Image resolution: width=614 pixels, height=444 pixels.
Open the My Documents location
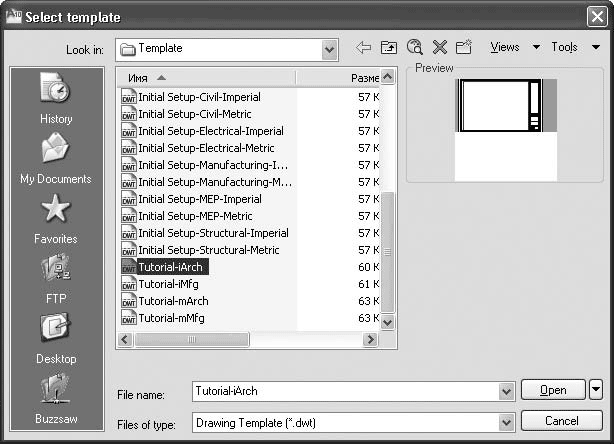pos(56,158)
